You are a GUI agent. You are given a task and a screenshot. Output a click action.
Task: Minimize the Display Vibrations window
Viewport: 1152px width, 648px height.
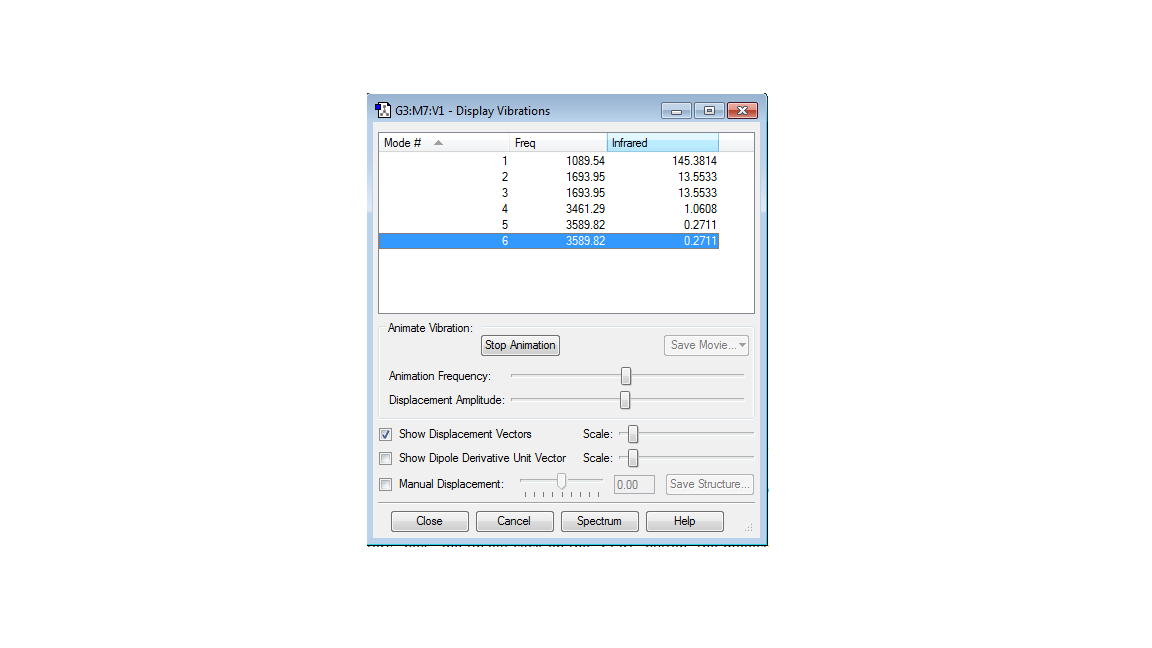676,111
